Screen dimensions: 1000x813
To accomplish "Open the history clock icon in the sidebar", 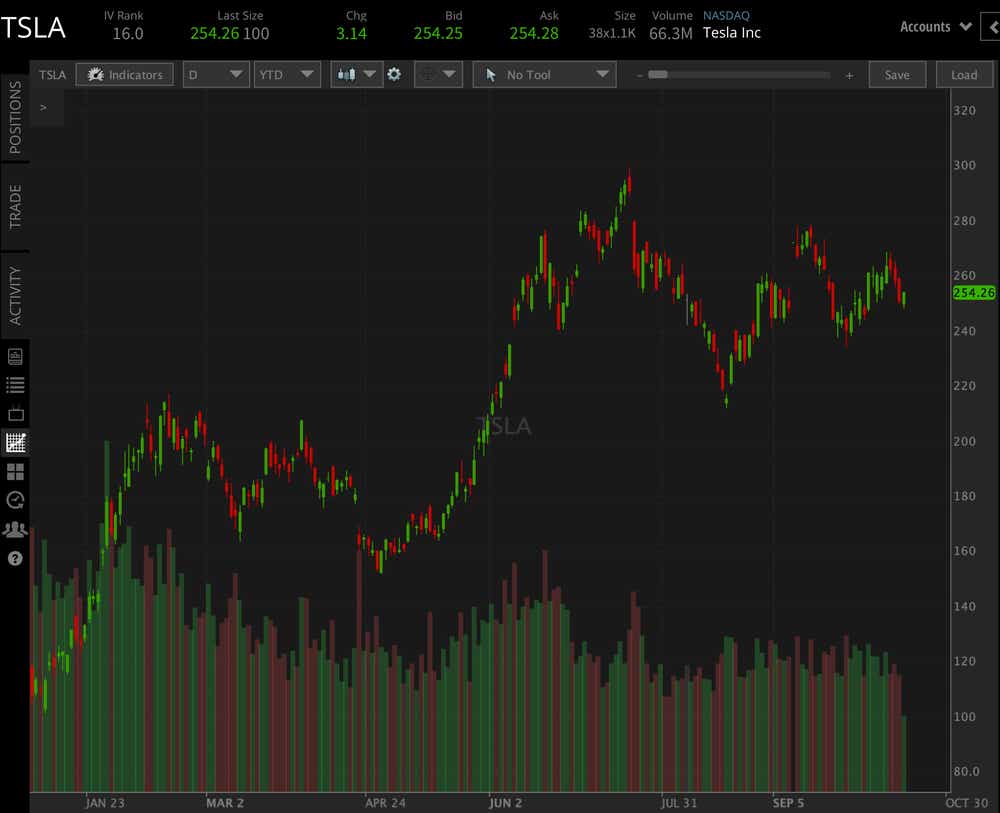I will (15, 500).
